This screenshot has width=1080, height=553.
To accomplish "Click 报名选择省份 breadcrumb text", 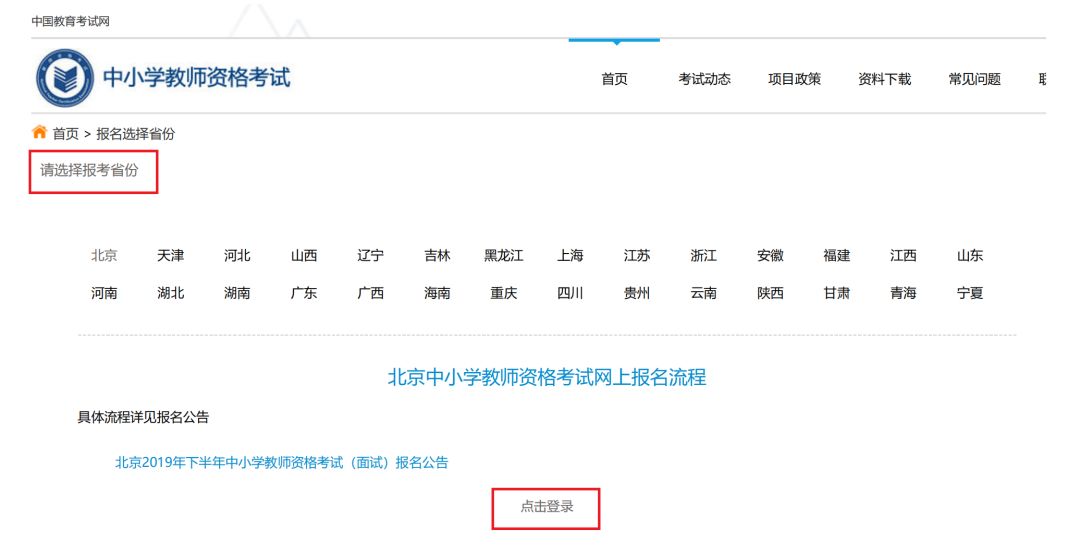I will pyautogui.click(x=136, y=134).
